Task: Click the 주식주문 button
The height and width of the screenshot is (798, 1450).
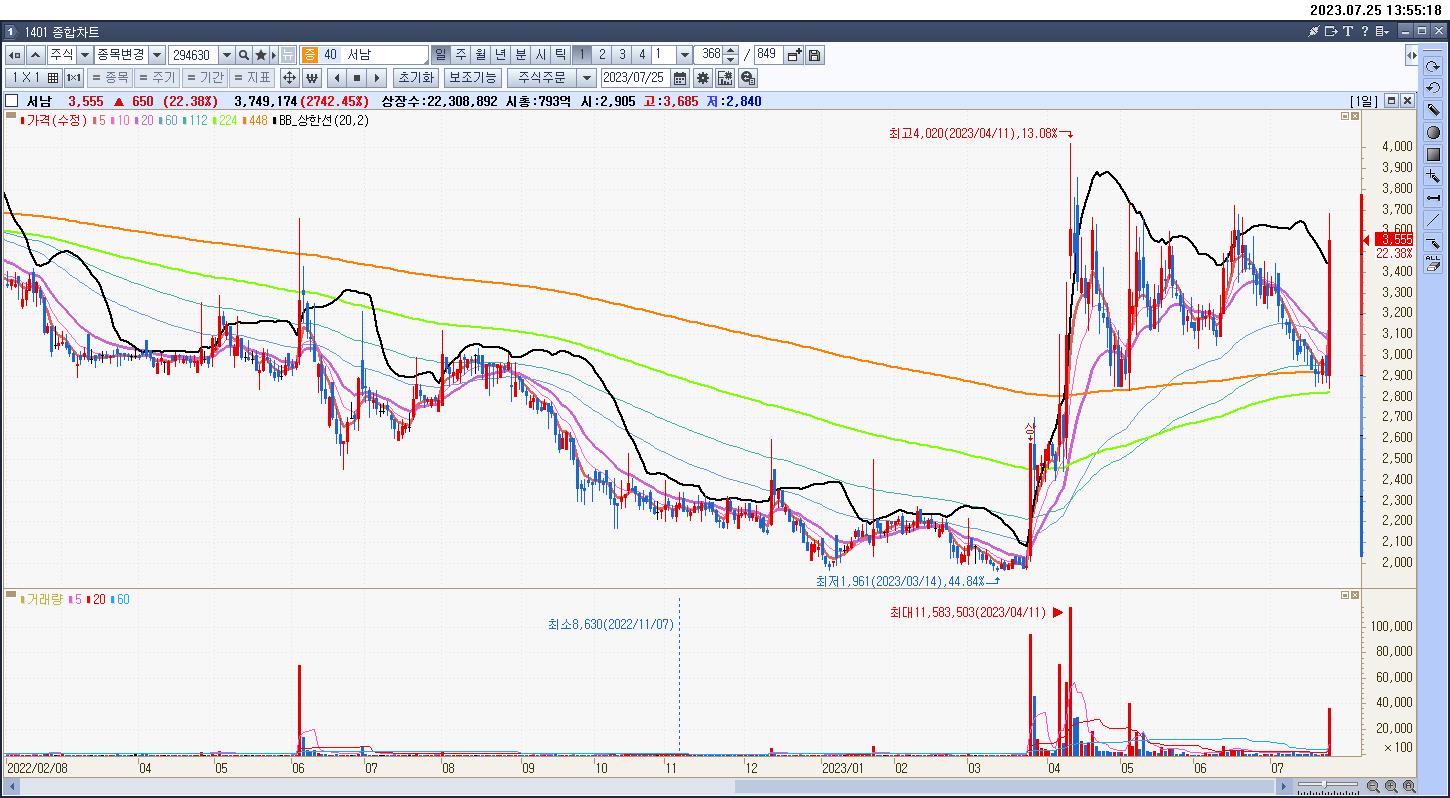Action: click(541, 78)
